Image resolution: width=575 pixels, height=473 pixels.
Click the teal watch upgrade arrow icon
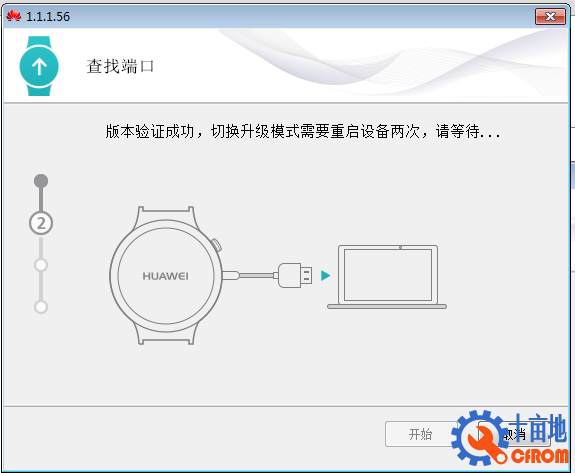click(x=39, y=66)
